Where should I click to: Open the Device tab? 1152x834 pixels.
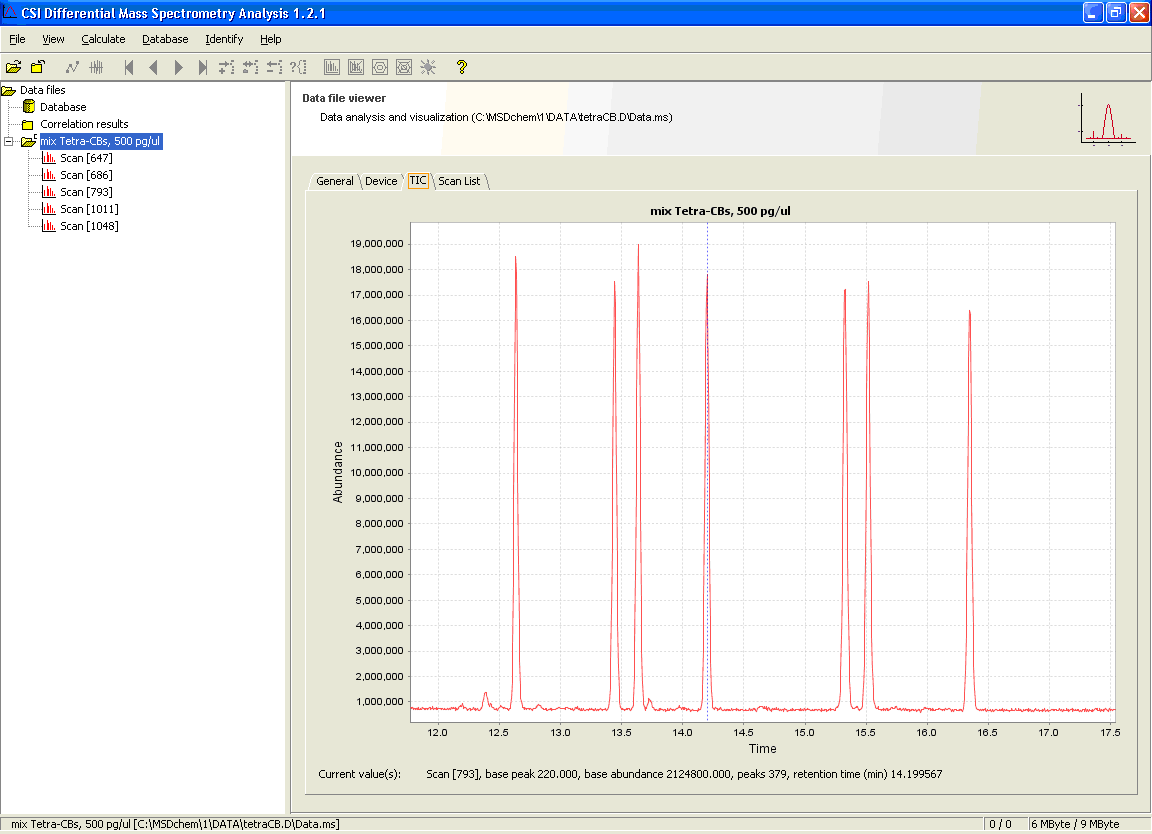(x=381, y=181)
